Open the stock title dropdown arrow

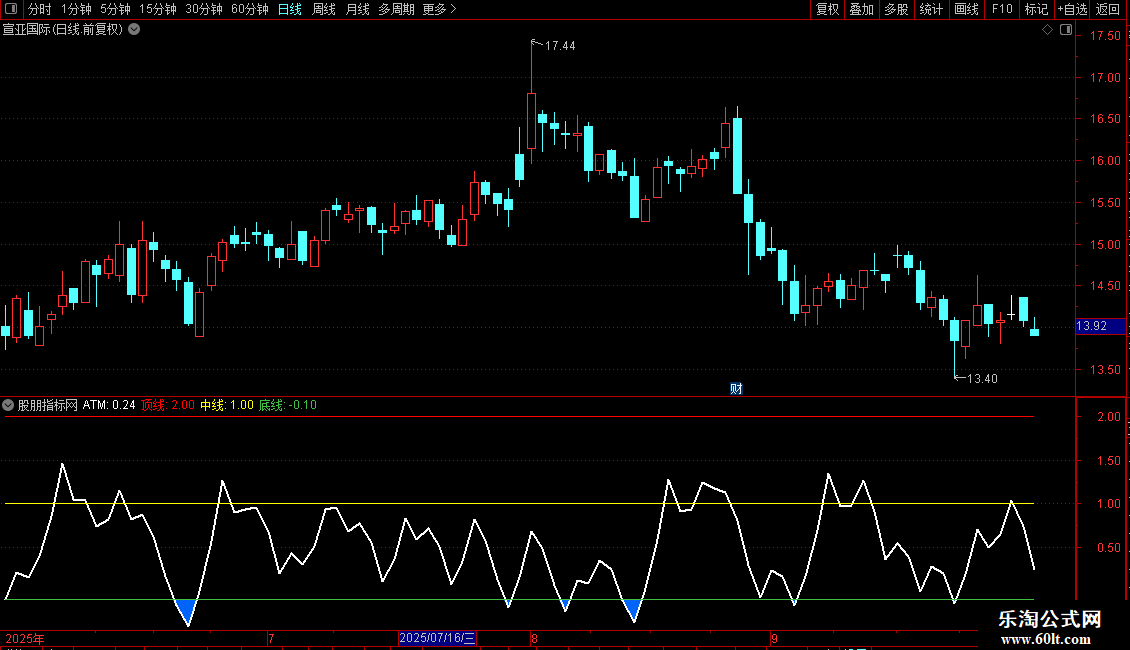tap(134, 30)
